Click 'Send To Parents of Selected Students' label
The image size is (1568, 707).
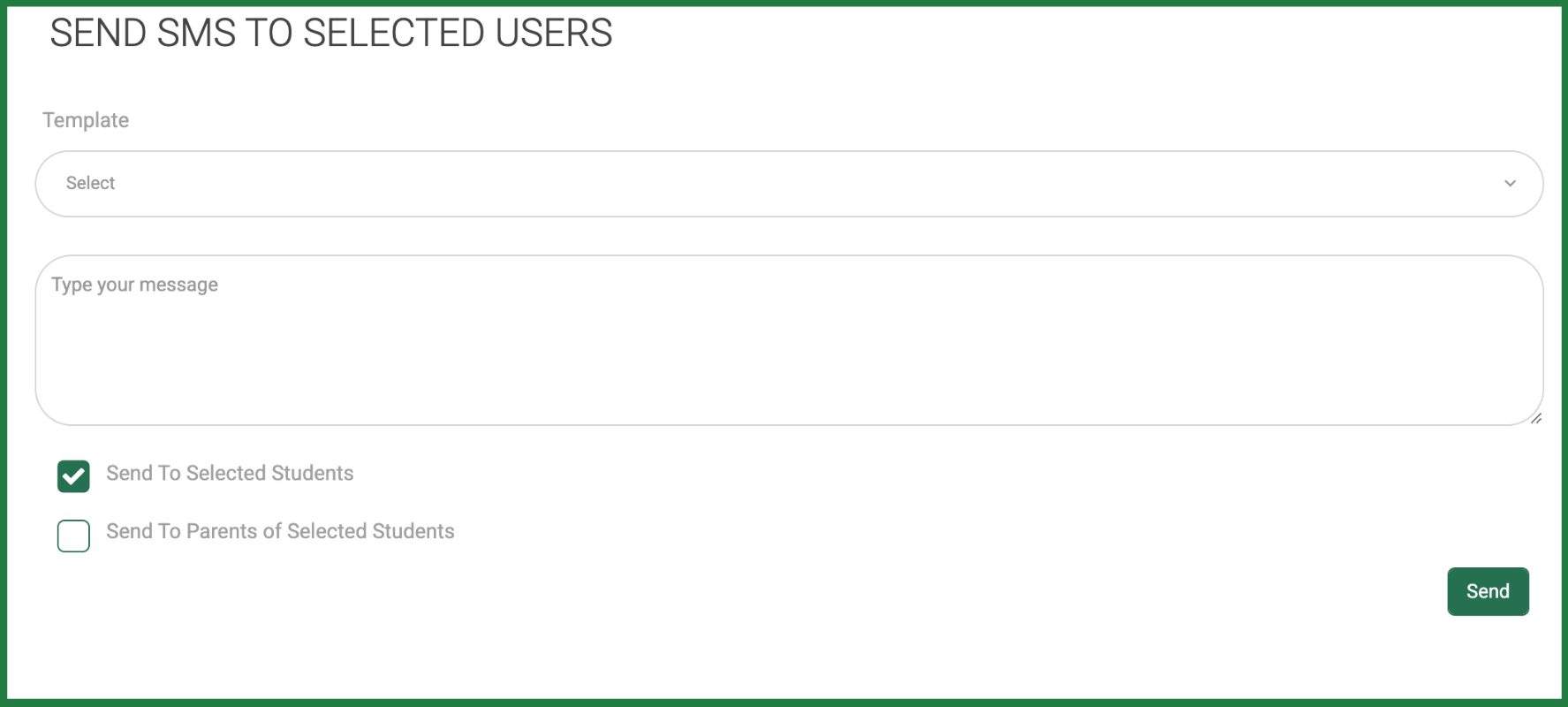click(280, 531)
